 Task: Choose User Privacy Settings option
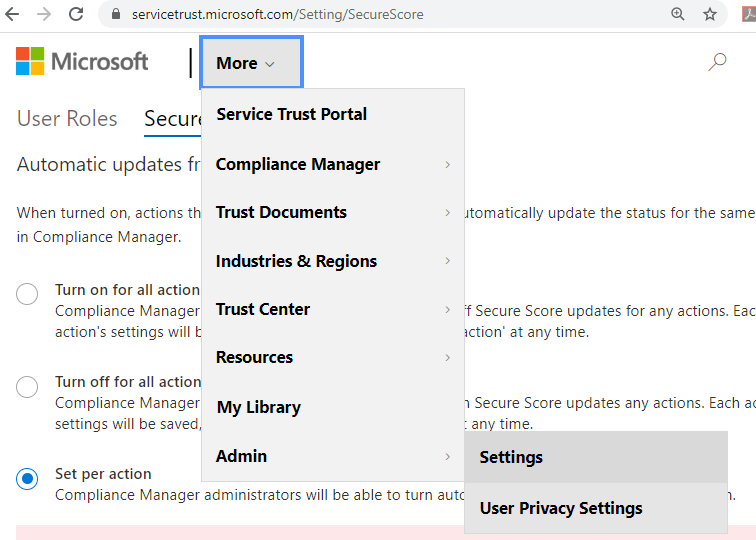(x=561, y=508)
